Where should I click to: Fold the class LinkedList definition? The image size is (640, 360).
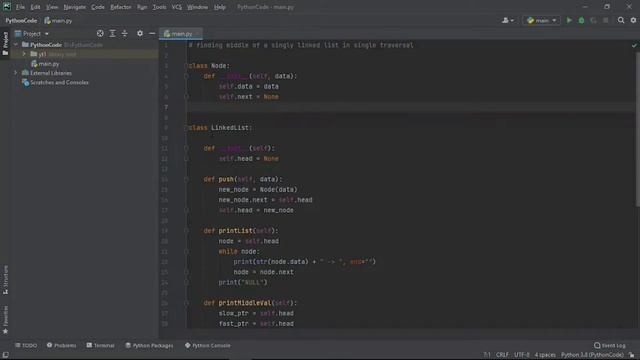click(186, 128)
